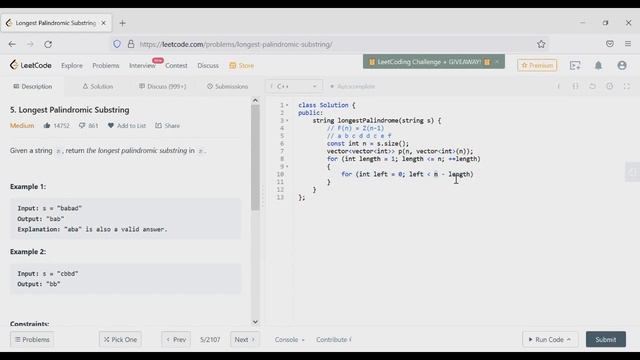This screenshot has height=360, width=640.
Task: Open Interview in the navigation bar
Action: [142, 65]
